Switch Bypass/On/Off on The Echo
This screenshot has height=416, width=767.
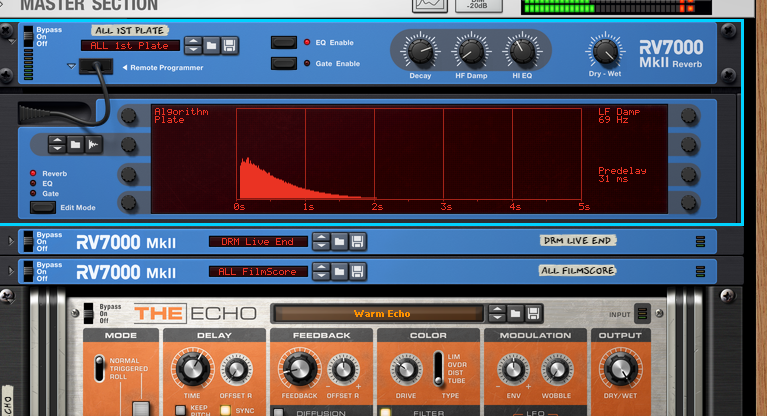(89, 313)
